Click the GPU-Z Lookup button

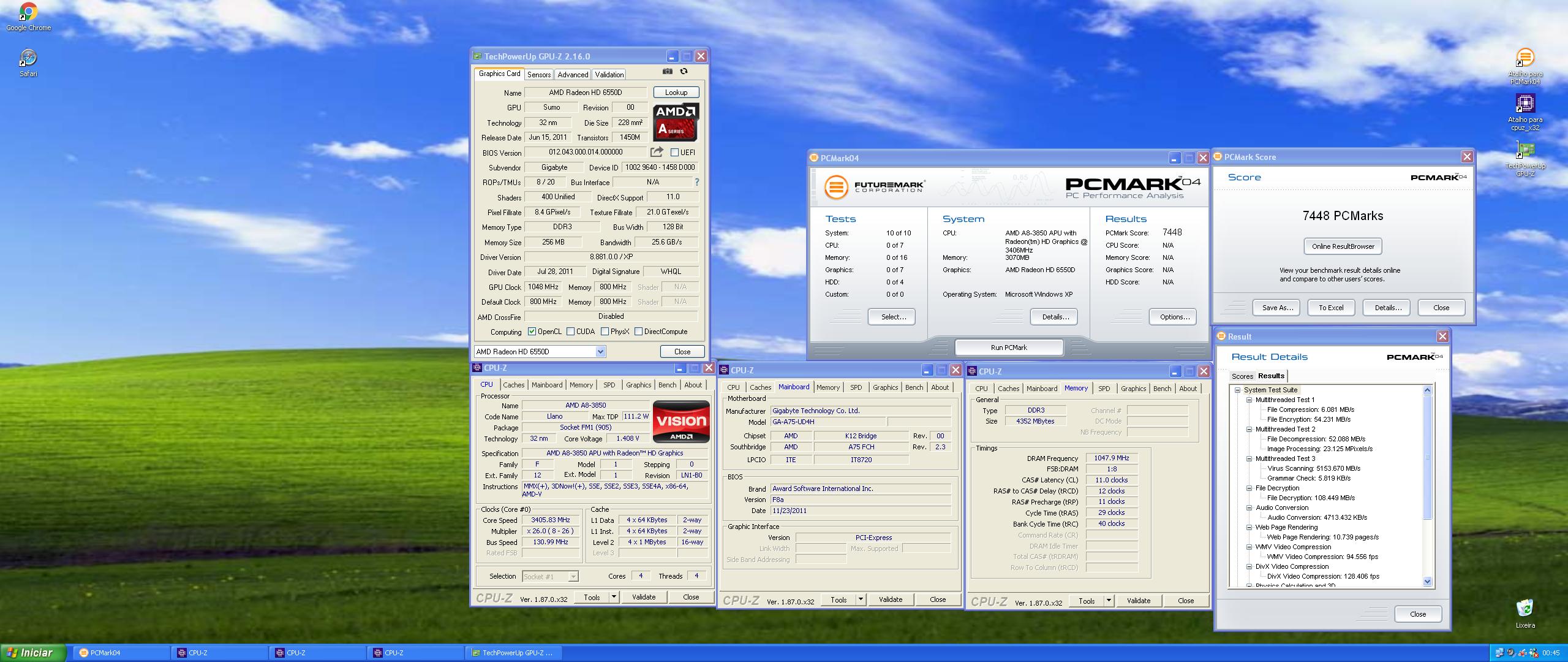(x=676, y=93)
